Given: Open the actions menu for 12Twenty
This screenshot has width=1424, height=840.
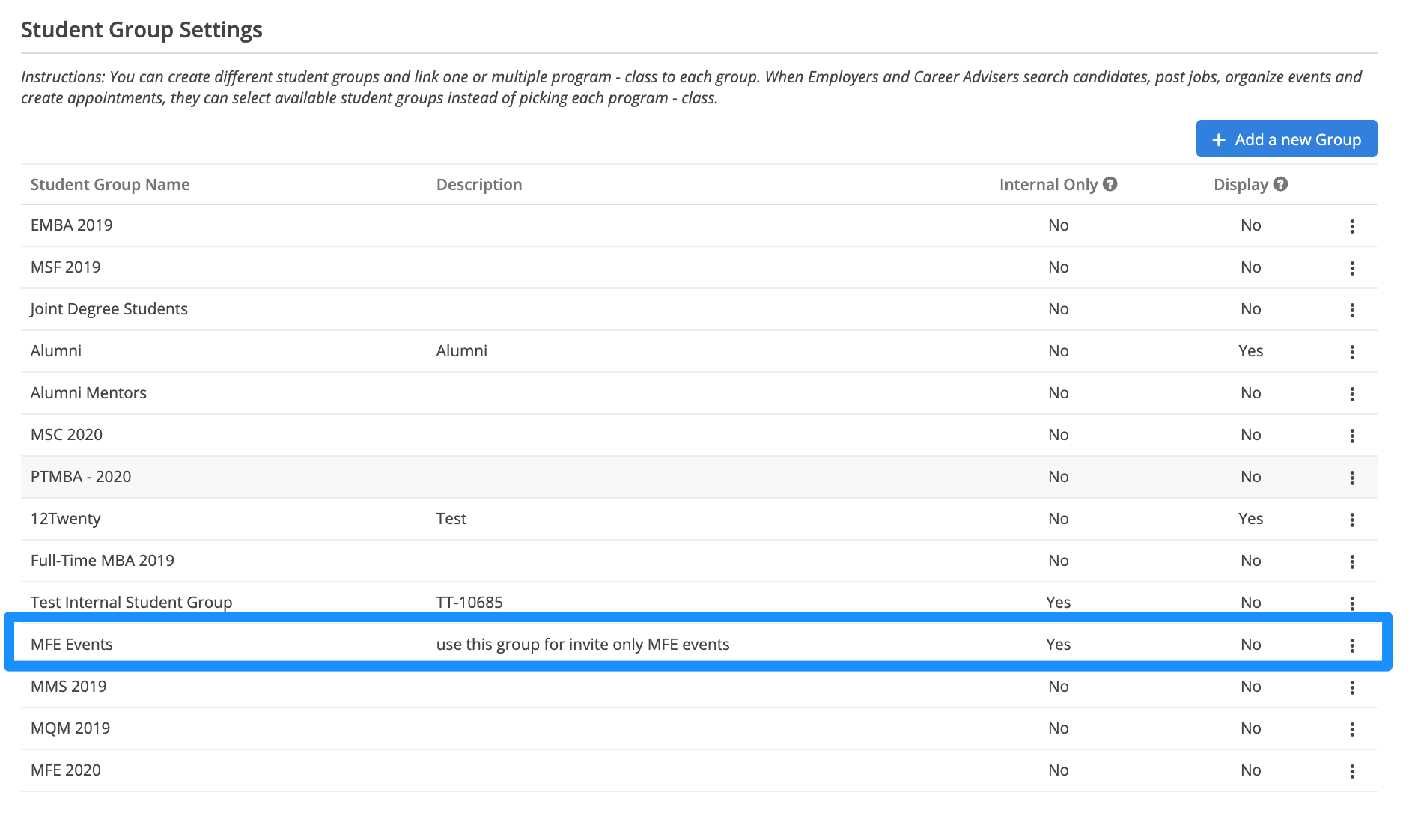Looking at the screenshot, I should point(1352,520).
